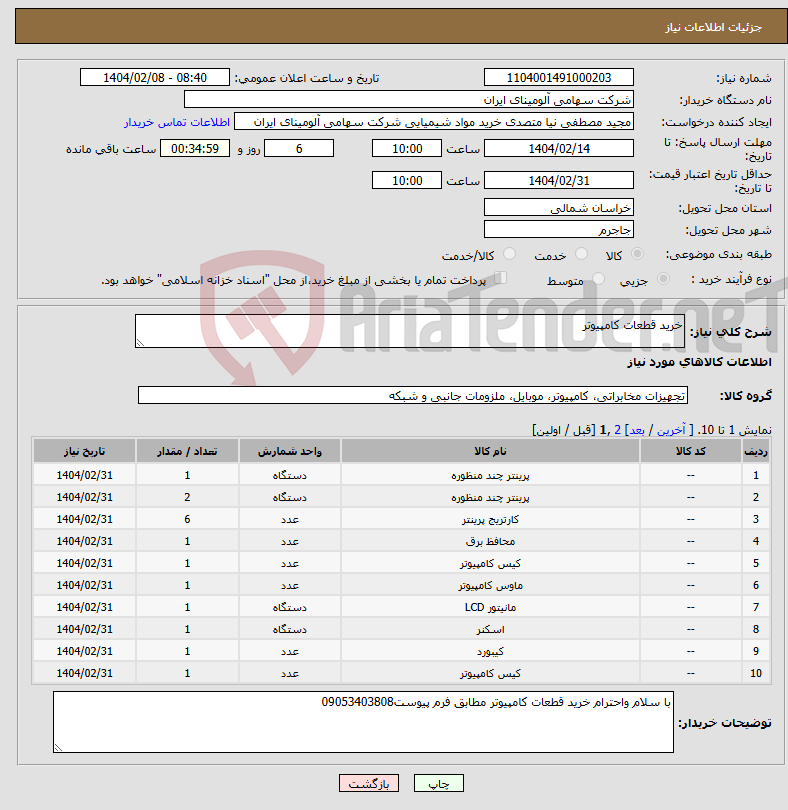Image resolution: width=788 pixels, height=810 pixels.
Task: Toggle the اسناد خزانه اسلامی payment checkbox
Action: pyautogui.click(x=500, y=278)
